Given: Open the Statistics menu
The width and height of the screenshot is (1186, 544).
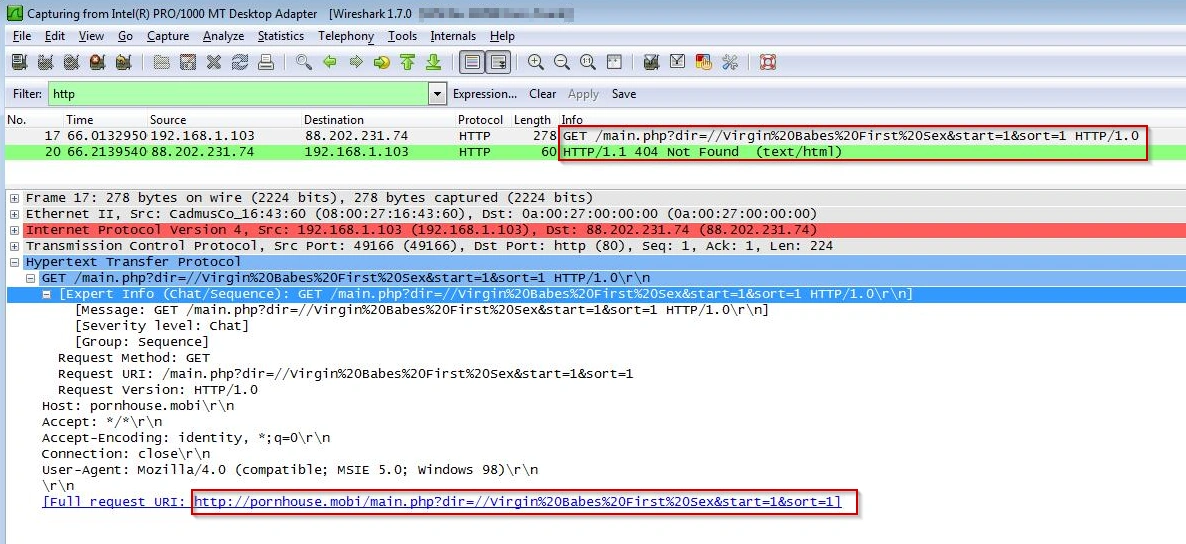Looking at the screenshot, I should pos(281,36).
